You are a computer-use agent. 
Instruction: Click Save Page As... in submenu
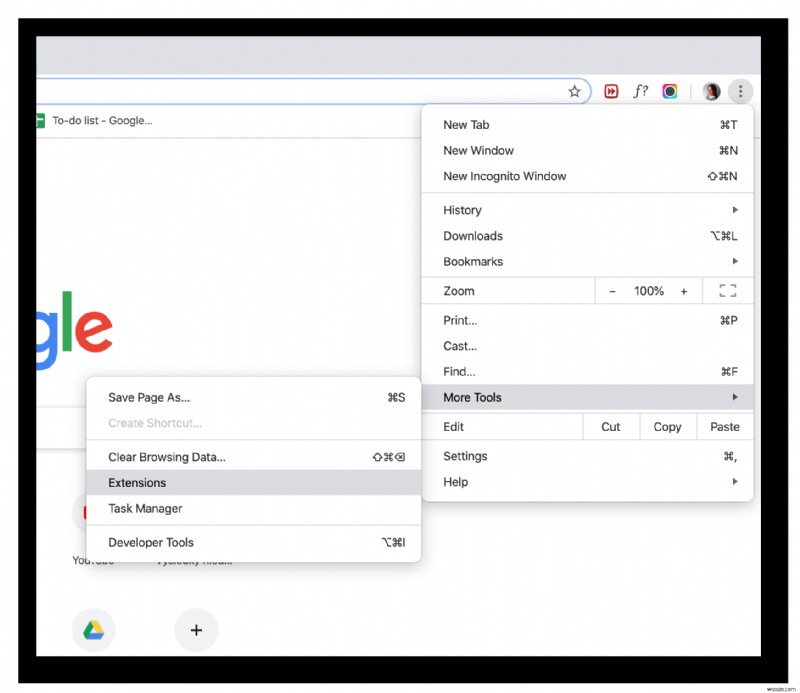[254, 398]
